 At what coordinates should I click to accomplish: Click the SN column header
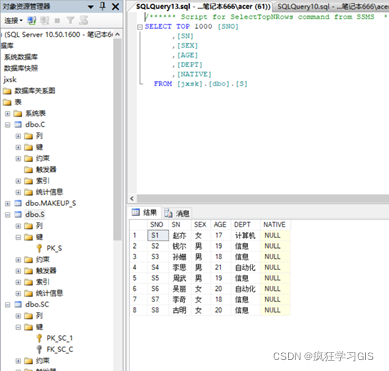[x=180, y=225]
